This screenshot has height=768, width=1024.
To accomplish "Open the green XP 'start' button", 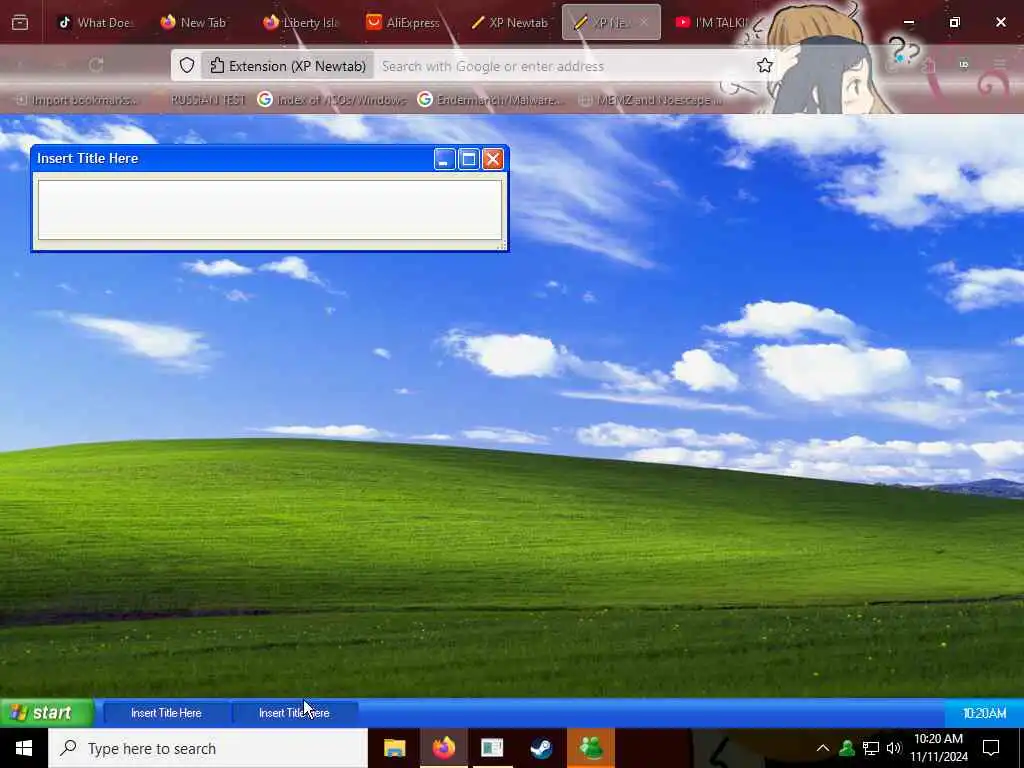I will [46, 712].
